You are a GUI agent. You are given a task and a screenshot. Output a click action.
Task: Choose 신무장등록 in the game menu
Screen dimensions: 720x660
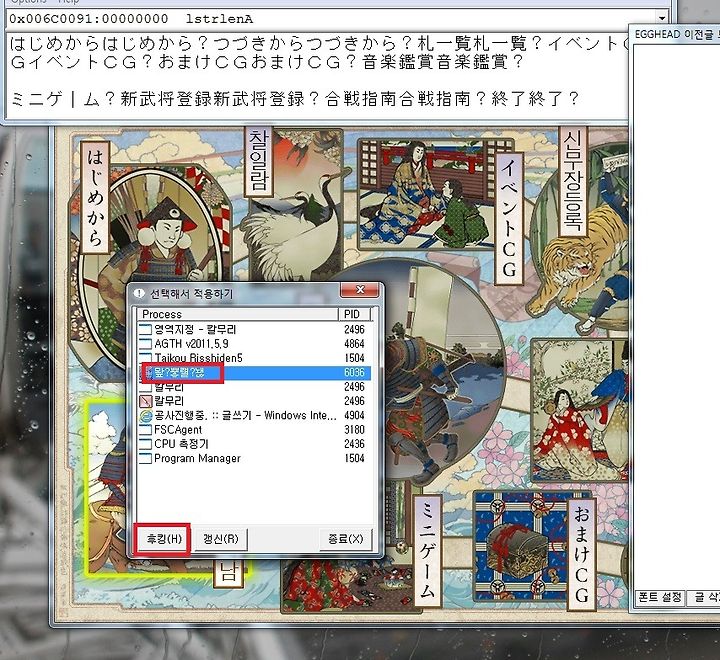tap(573, 181)
